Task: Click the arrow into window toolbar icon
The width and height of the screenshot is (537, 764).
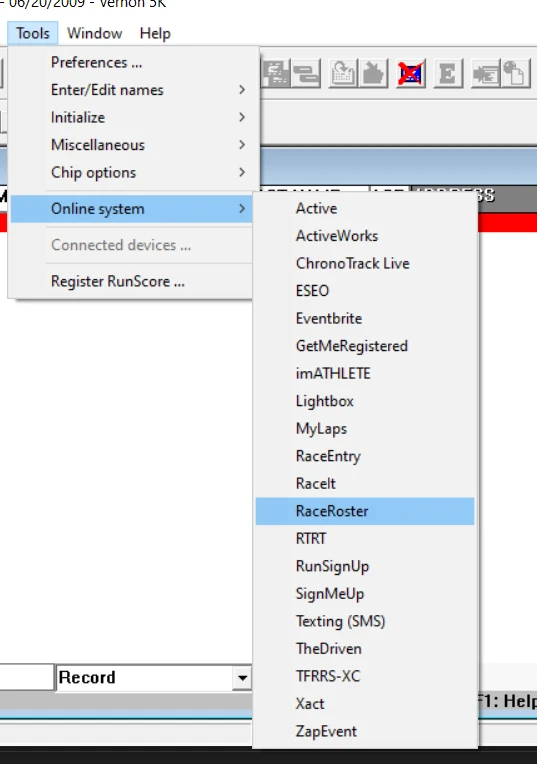Action: [485, 74]
